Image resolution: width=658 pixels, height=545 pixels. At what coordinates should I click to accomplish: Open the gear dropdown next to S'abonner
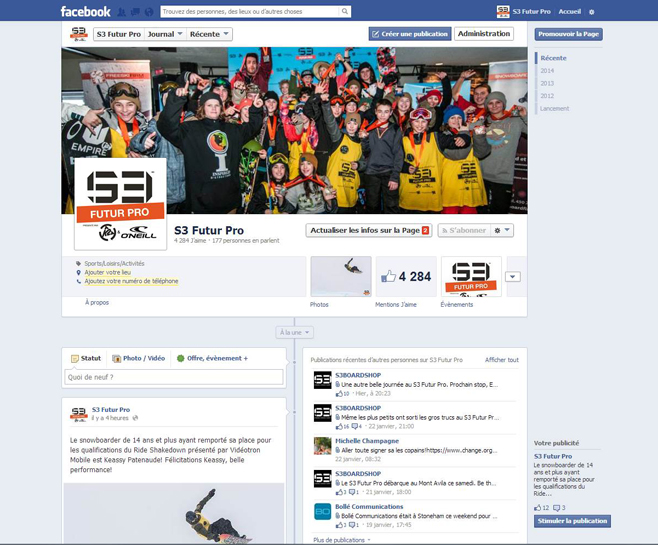(x=501, y=230)
